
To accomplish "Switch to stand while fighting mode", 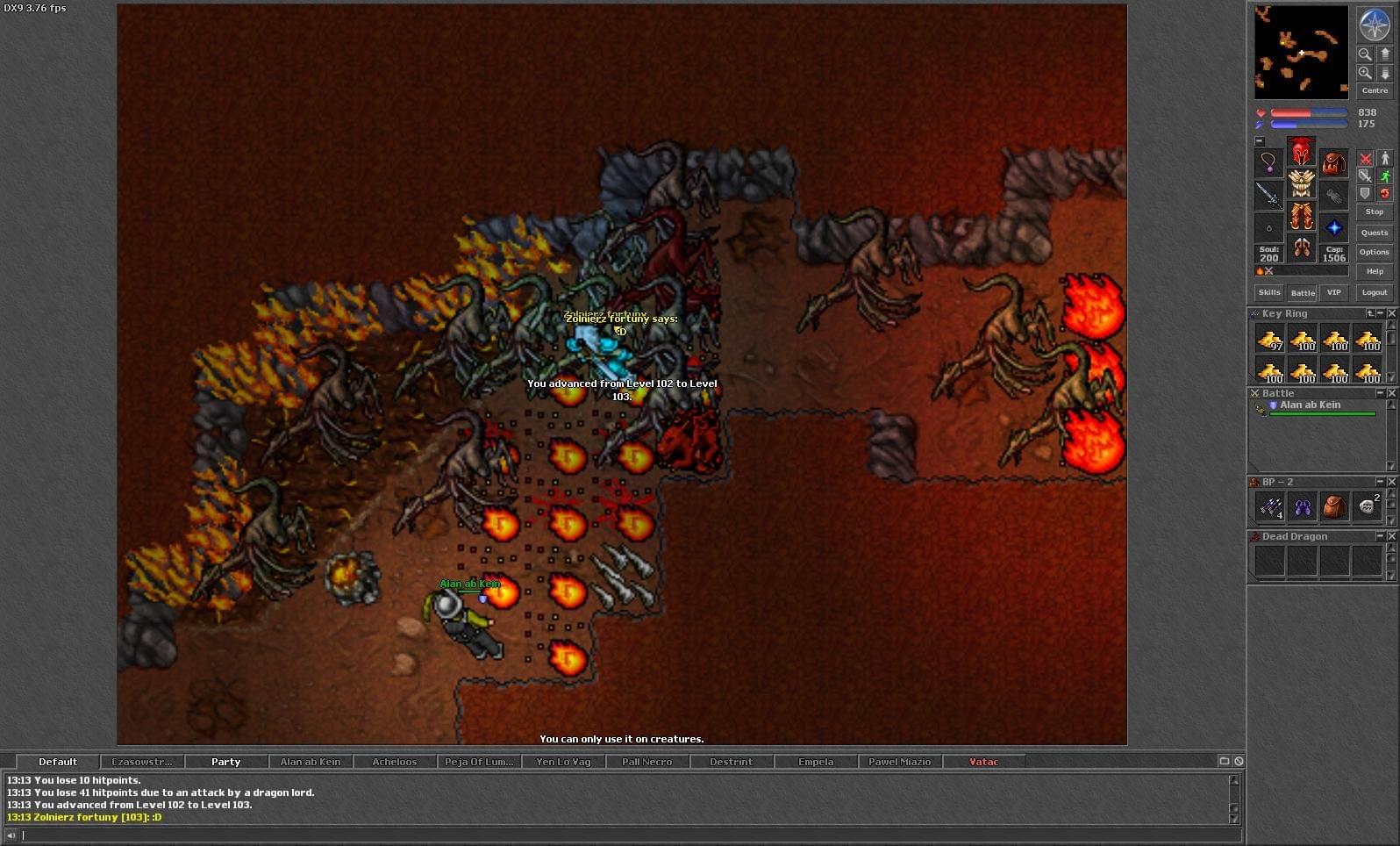I will coord(1384,158).
